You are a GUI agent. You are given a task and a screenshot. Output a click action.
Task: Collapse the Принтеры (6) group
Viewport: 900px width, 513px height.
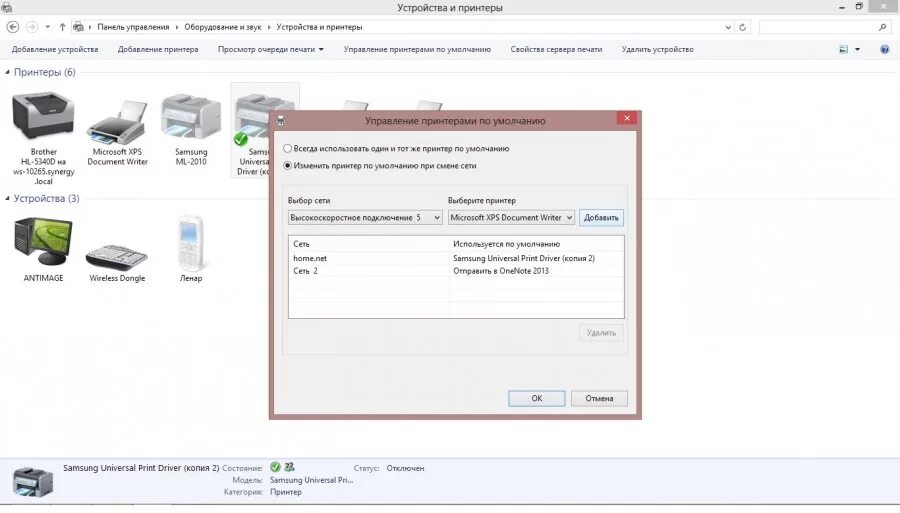[7, 72]
